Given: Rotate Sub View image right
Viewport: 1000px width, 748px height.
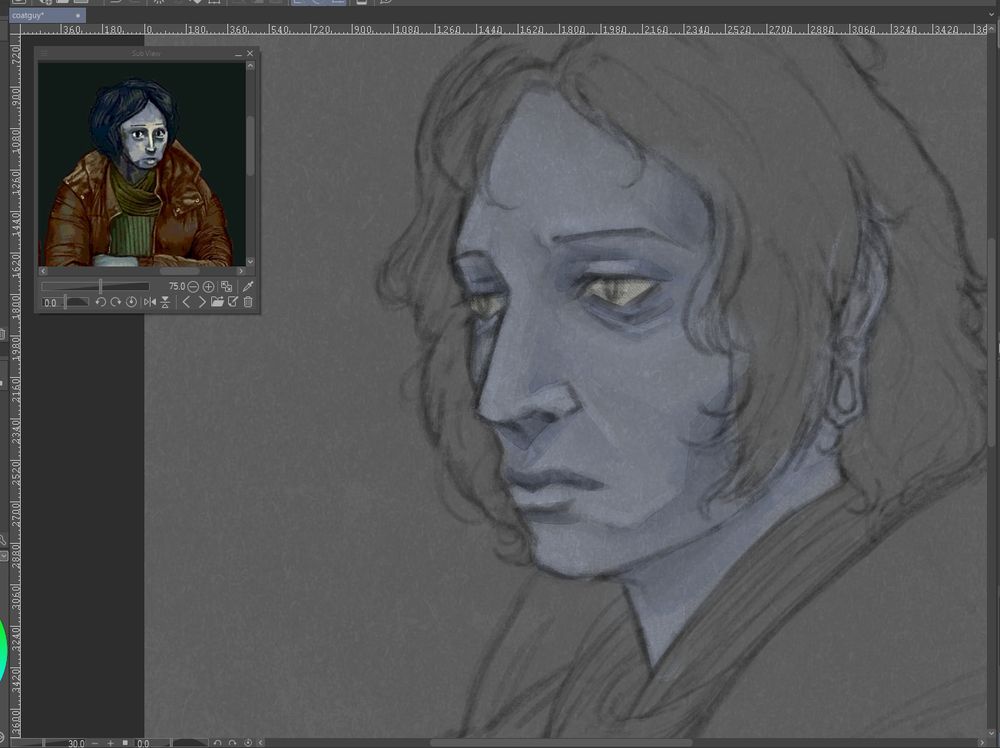Looking at the screenshot, I should (115, 302).
